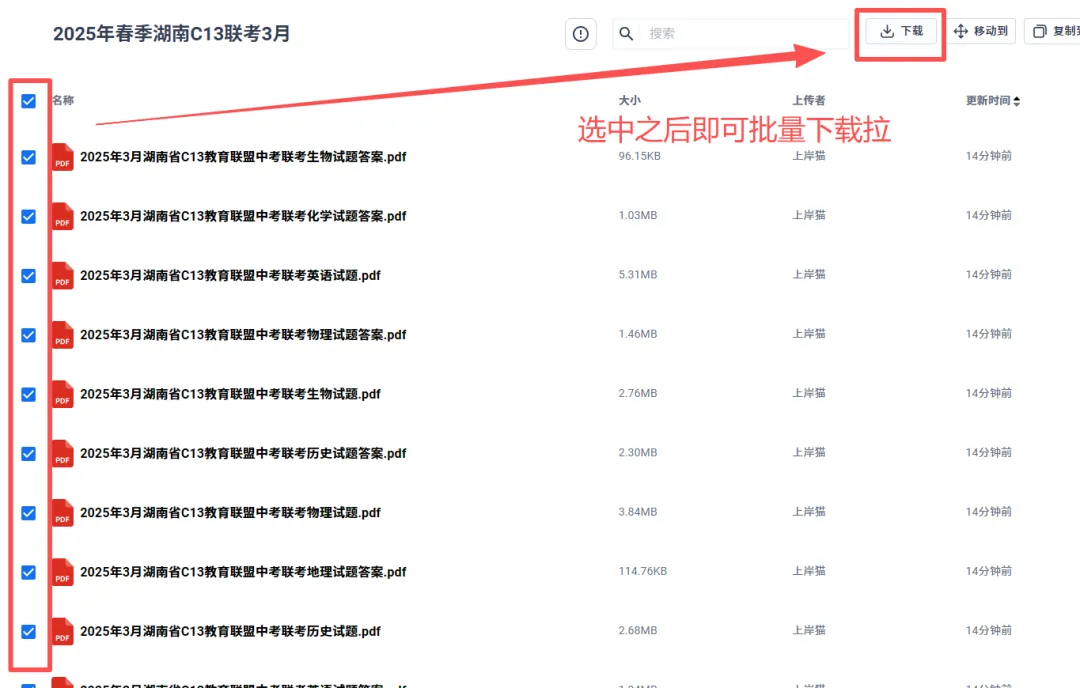This screenshot has width=1080, height=688.
Task: Click the PDF icon of 英语试题.pdf
Action: [61, 275]
